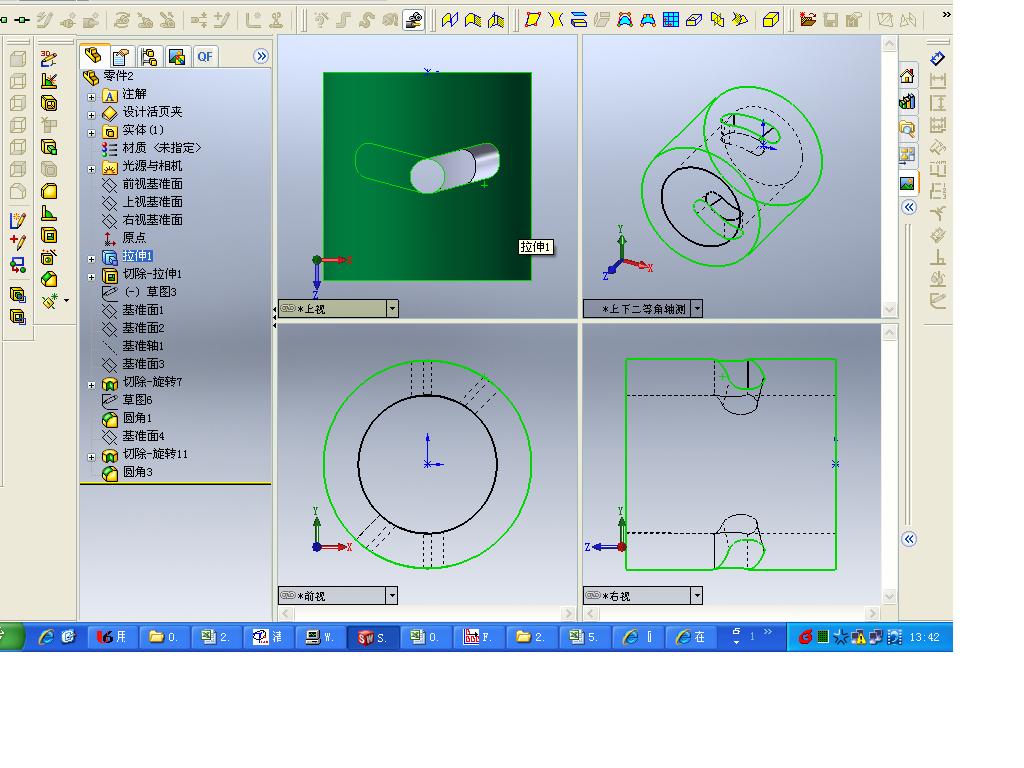Collapse the task pane with upper chevron
This screenshot has height=768, width=1024.
click(909, 208)
